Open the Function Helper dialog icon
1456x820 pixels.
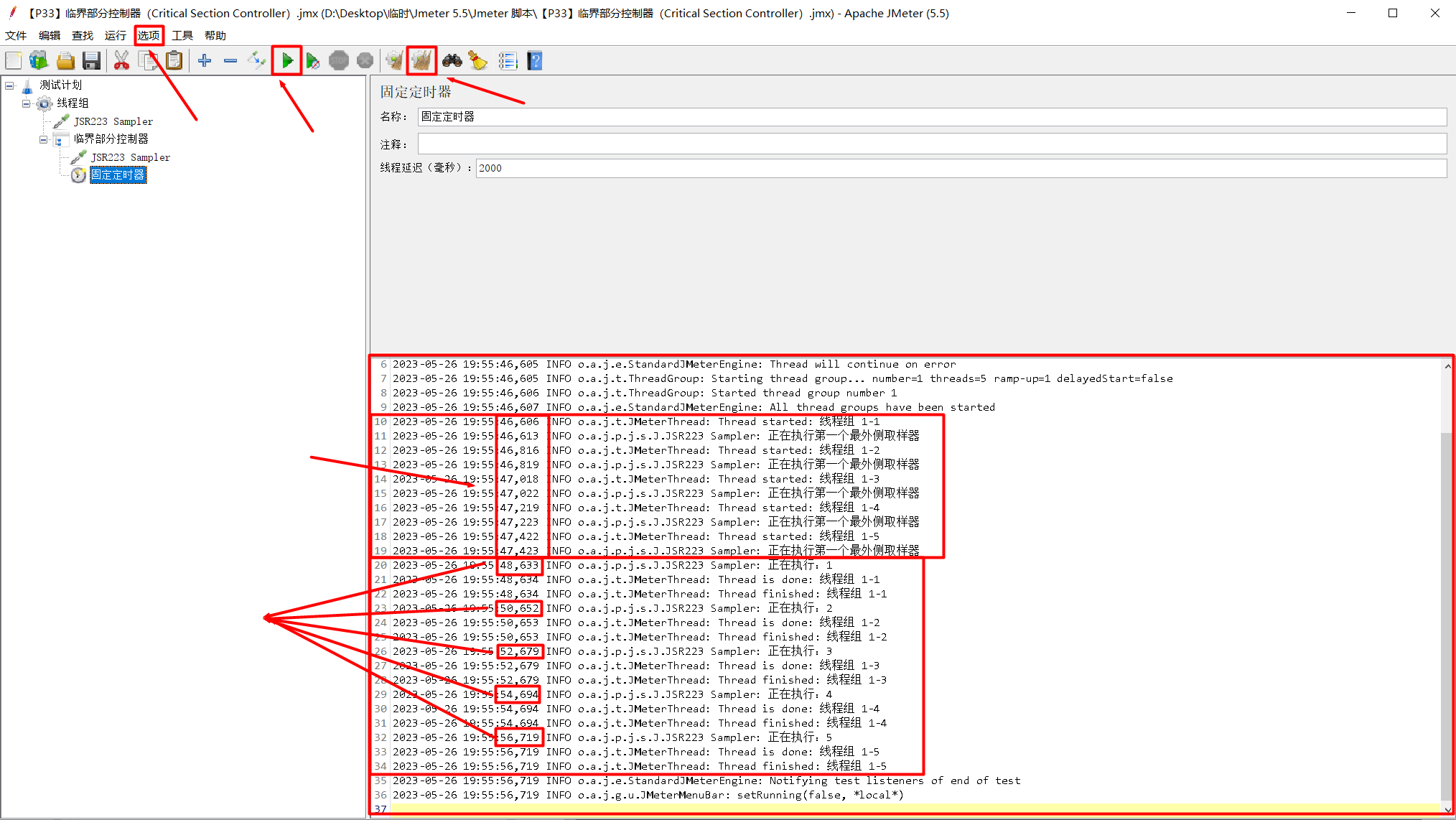pos(508,60)
